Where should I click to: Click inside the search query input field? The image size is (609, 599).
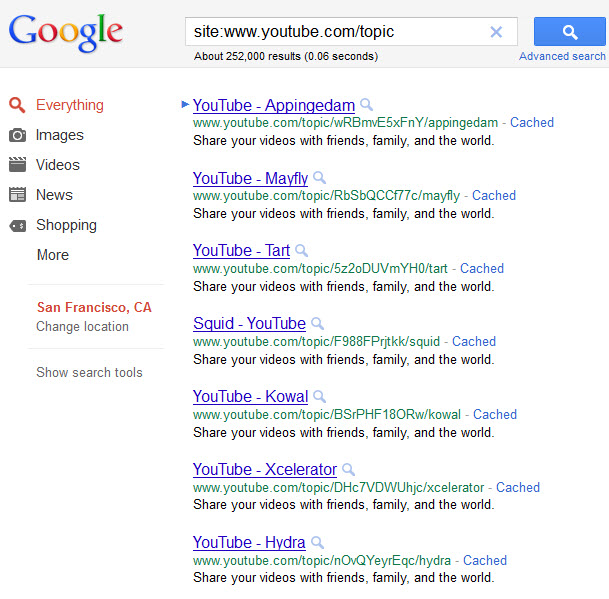338,31
